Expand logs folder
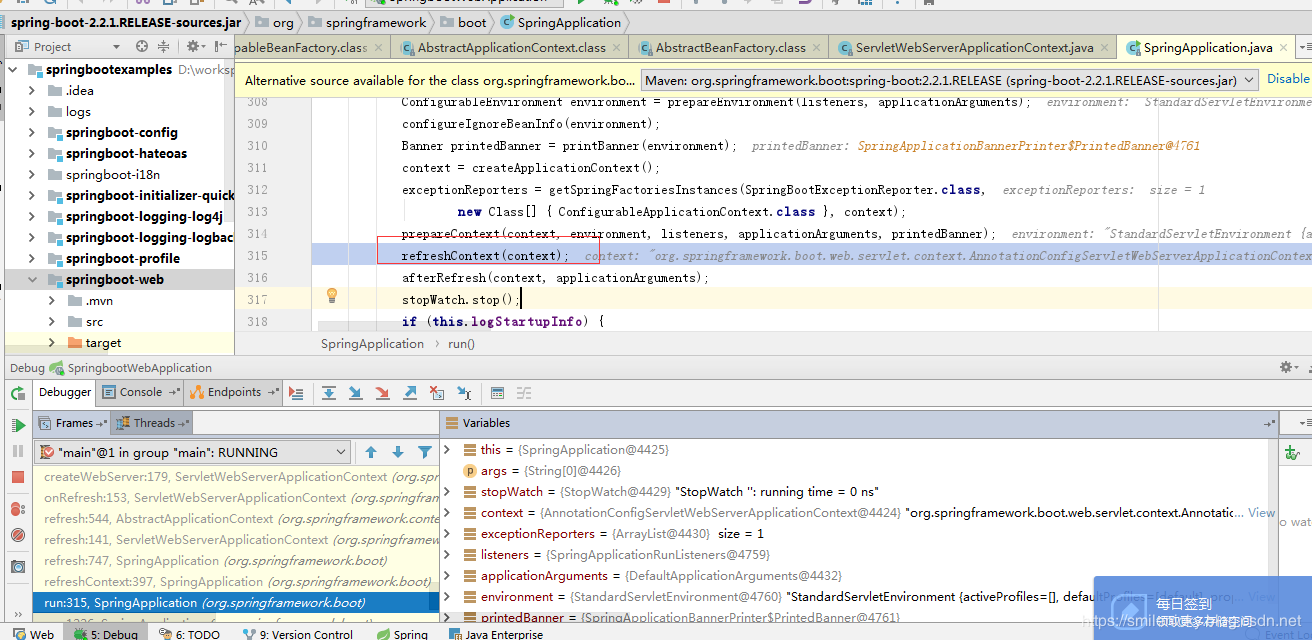Viewport: 1312px width, 640px height. 32,112
